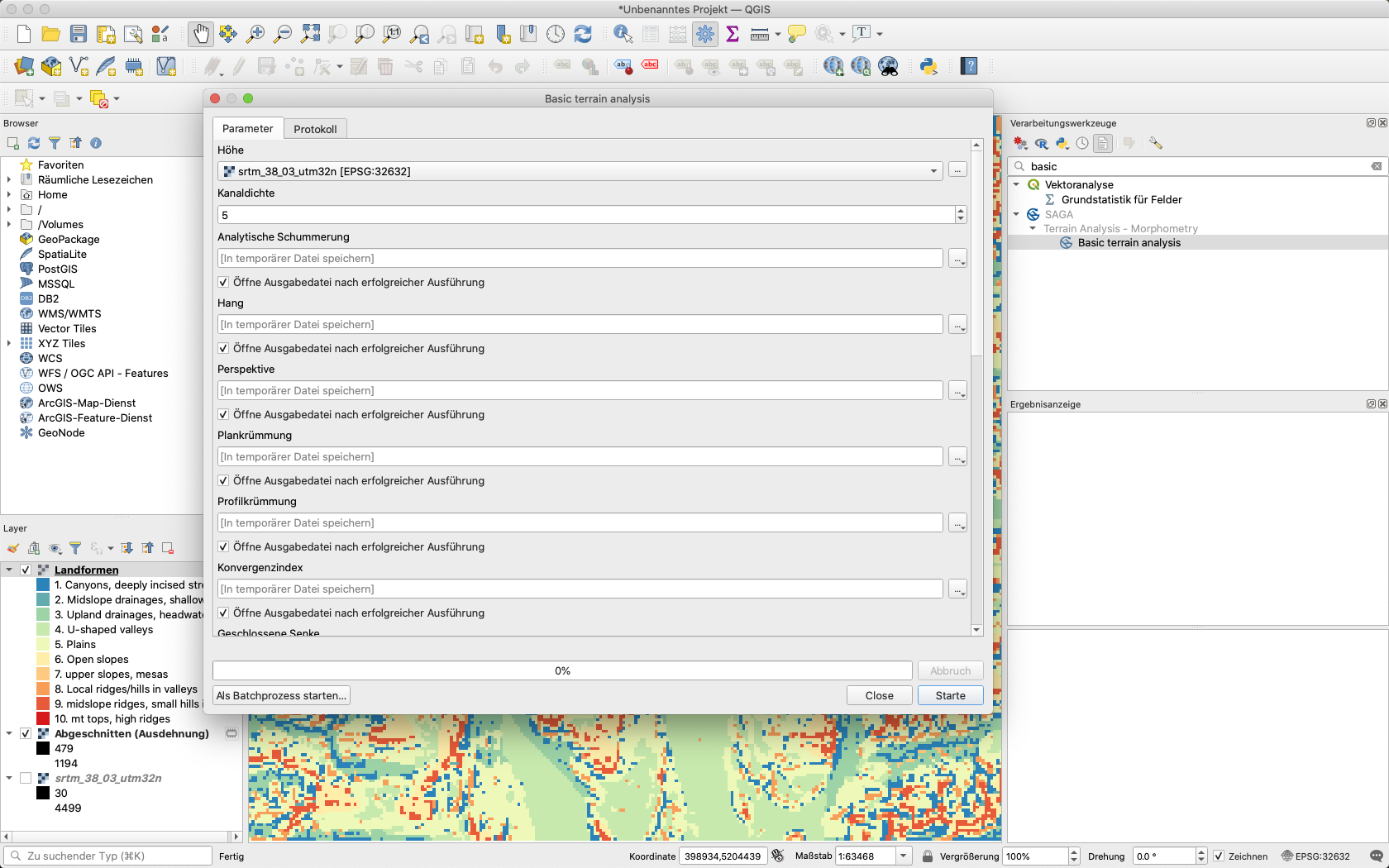
Task: Collapse the SAGA tree group
Action: pyautogui.click(x=1017, y=215)
